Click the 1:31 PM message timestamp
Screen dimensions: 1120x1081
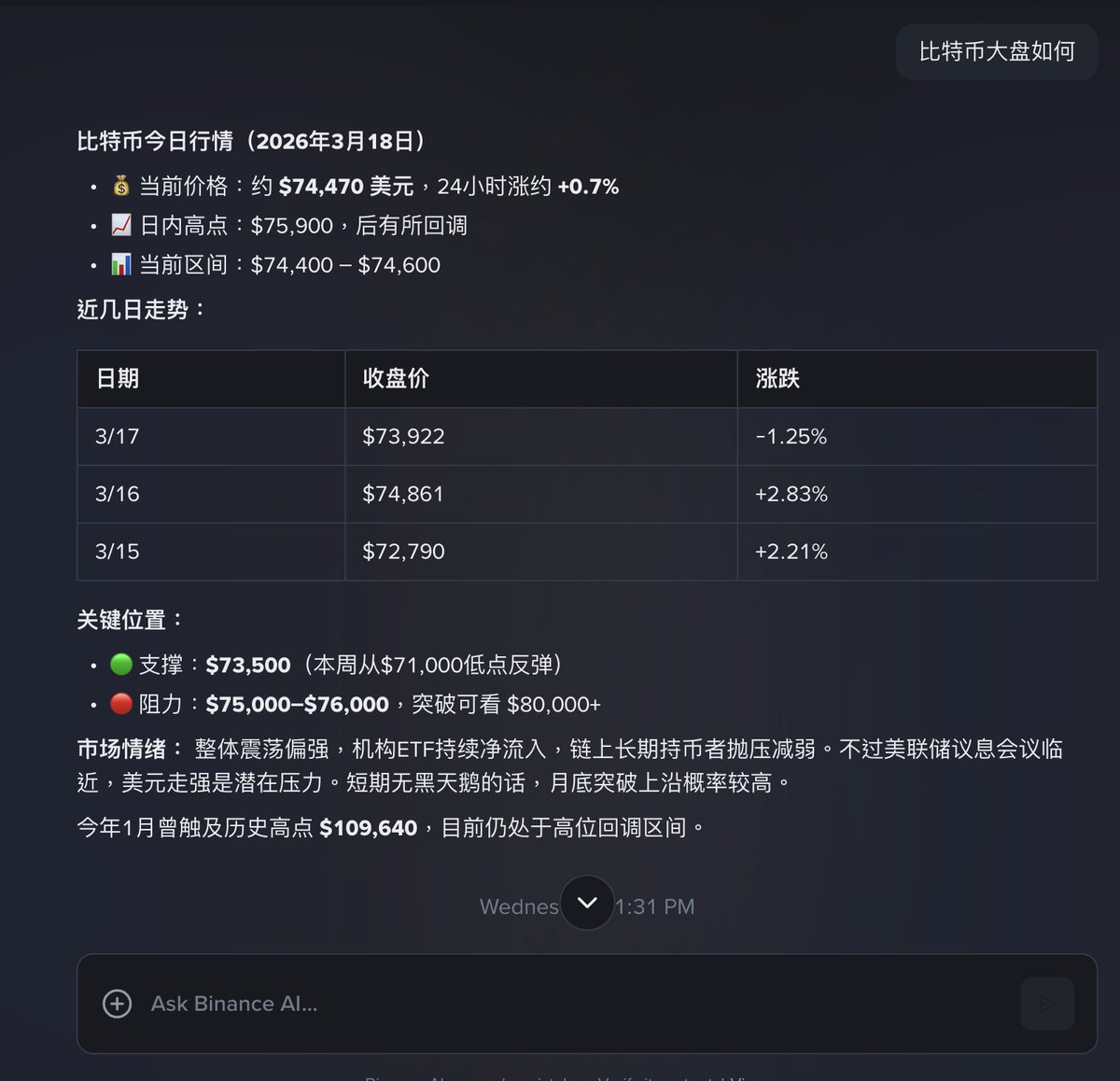click(655, 906)
